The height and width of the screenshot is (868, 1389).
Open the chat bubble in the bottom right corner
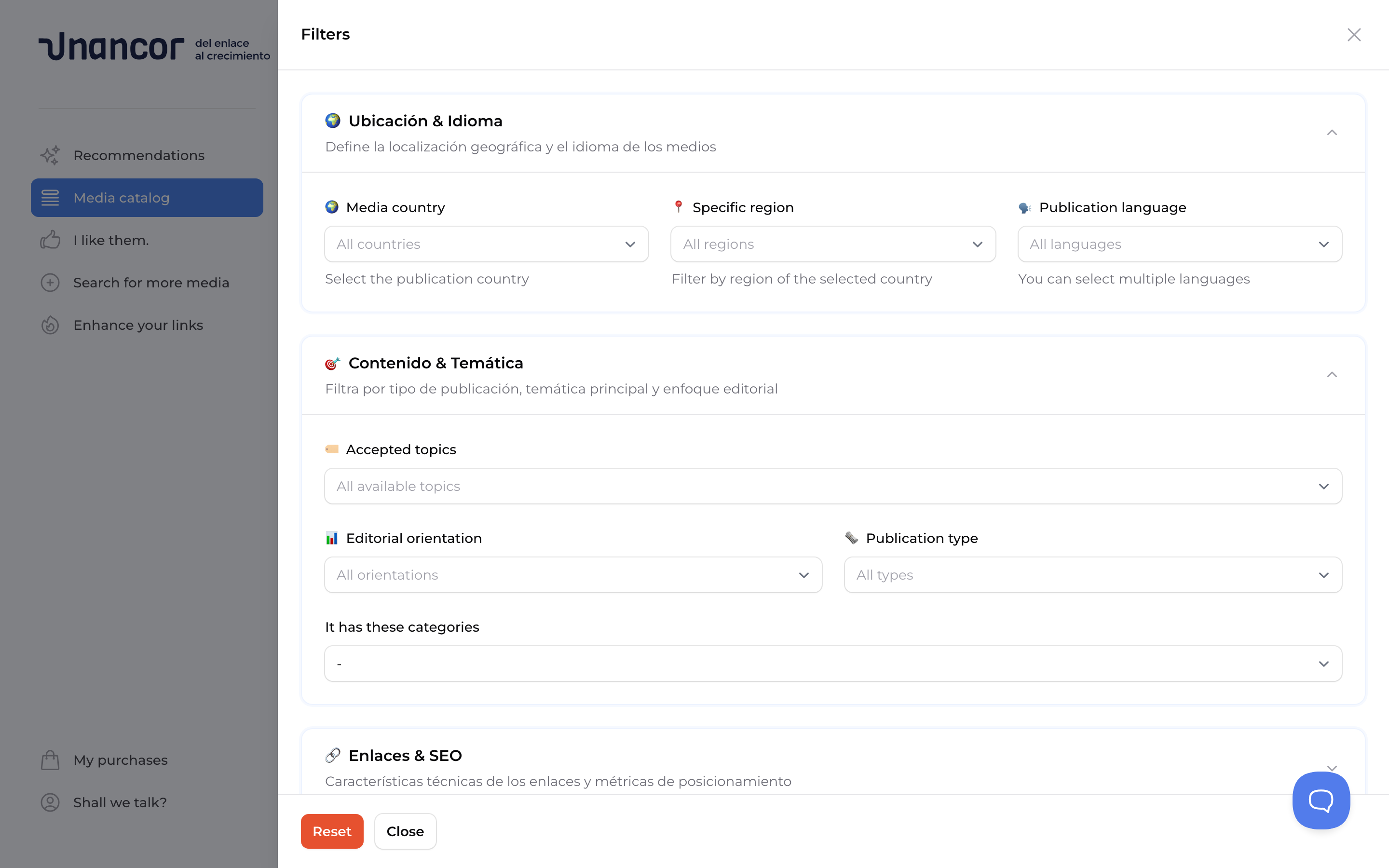point(1321,800)
